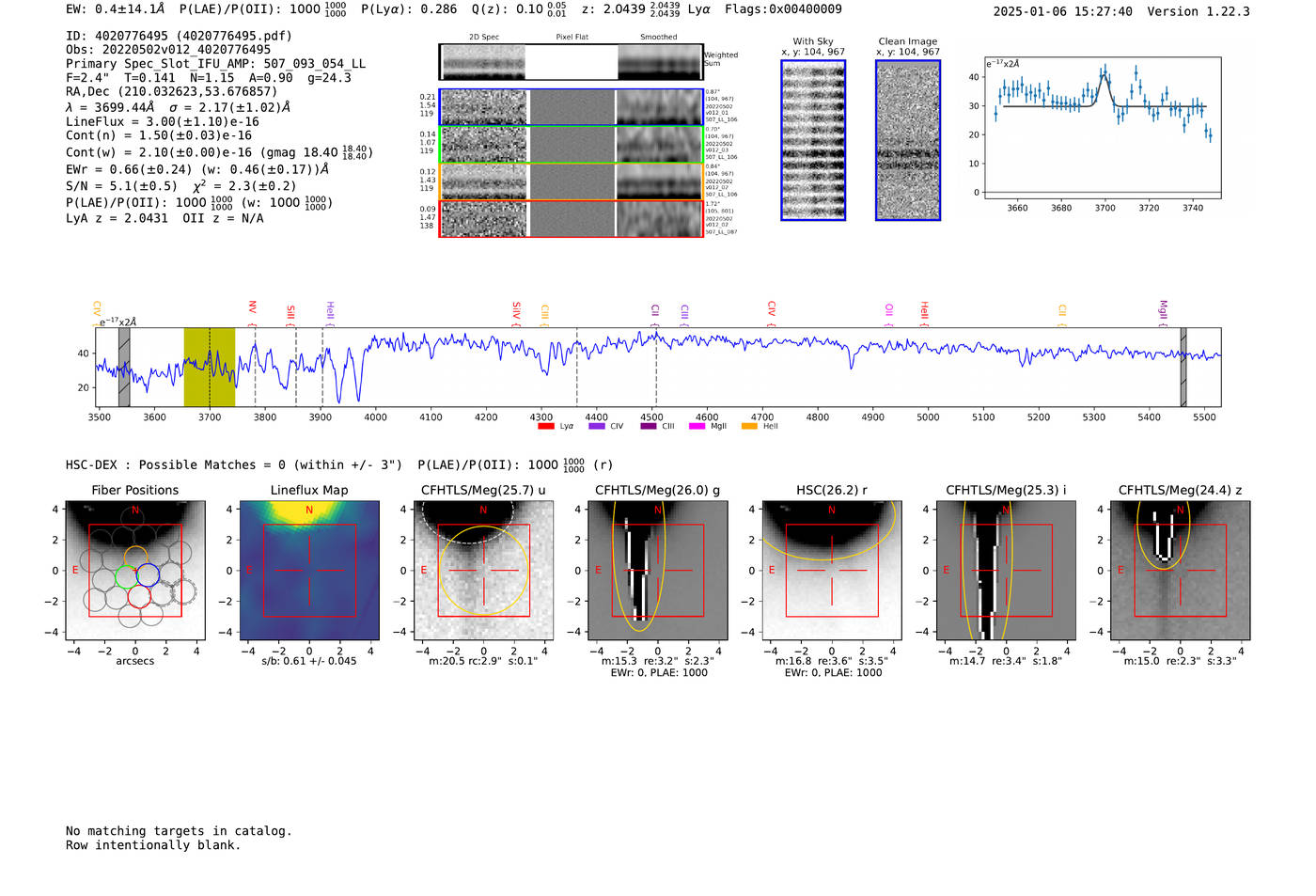1316x896 pixels.
Task: Click the dark purple CIII legend swatch
Action: pyautogui.click(x=648, y=426)
